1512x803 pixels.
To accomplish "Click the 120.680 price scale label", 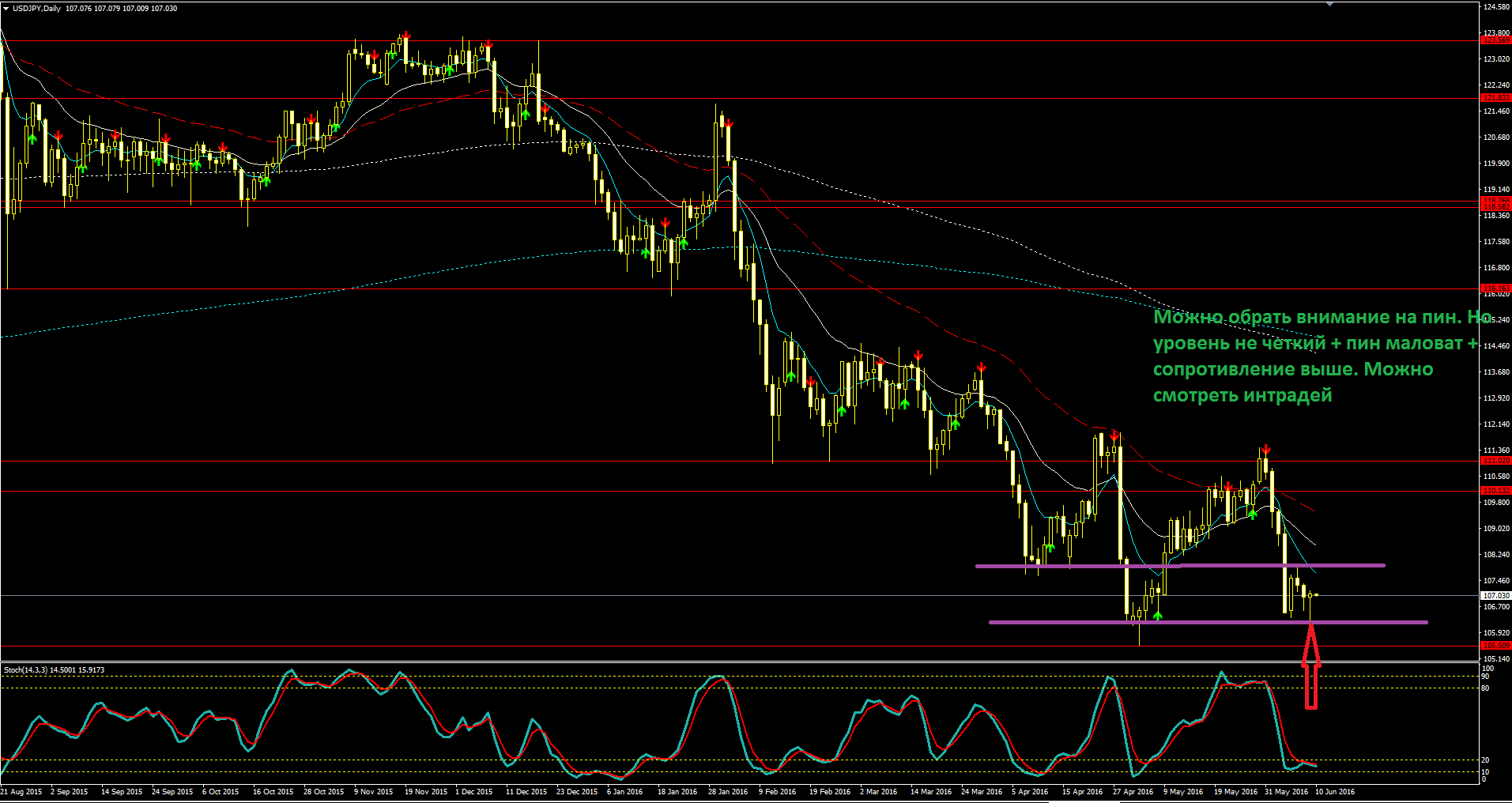I will tap(1496, 138).
